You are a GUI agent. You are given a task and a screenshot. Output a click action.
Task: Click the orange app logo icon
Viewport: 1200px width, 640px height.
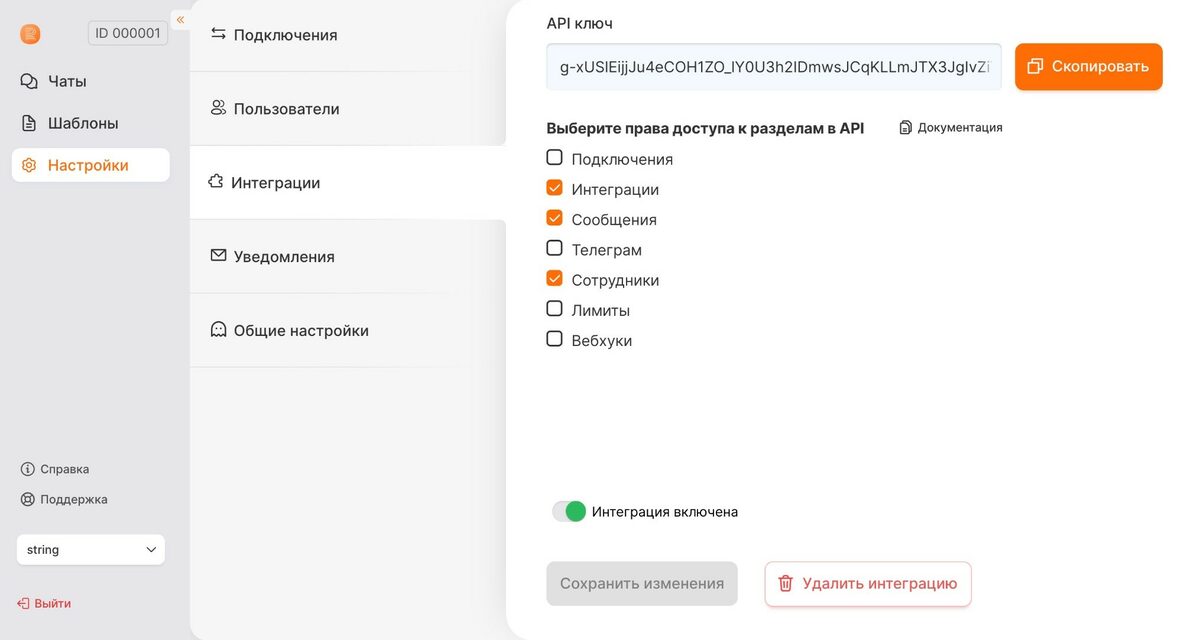click(x=30, y=34)
